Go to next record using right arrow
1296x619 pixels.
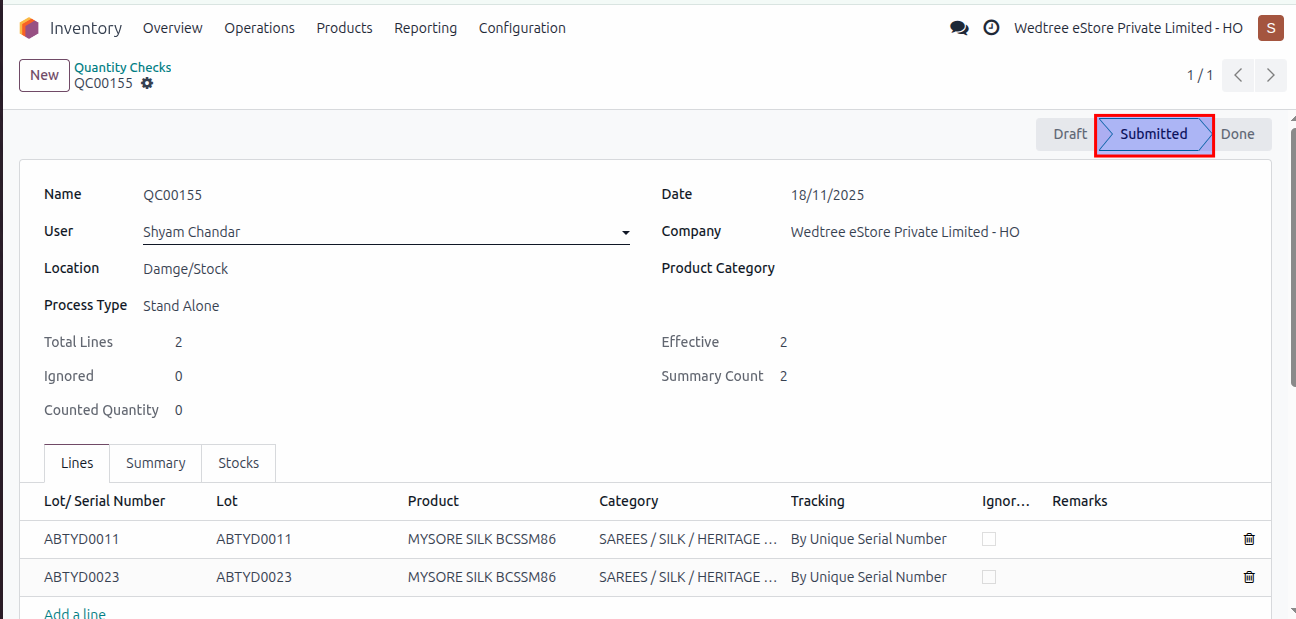[x=1270, y=75]
